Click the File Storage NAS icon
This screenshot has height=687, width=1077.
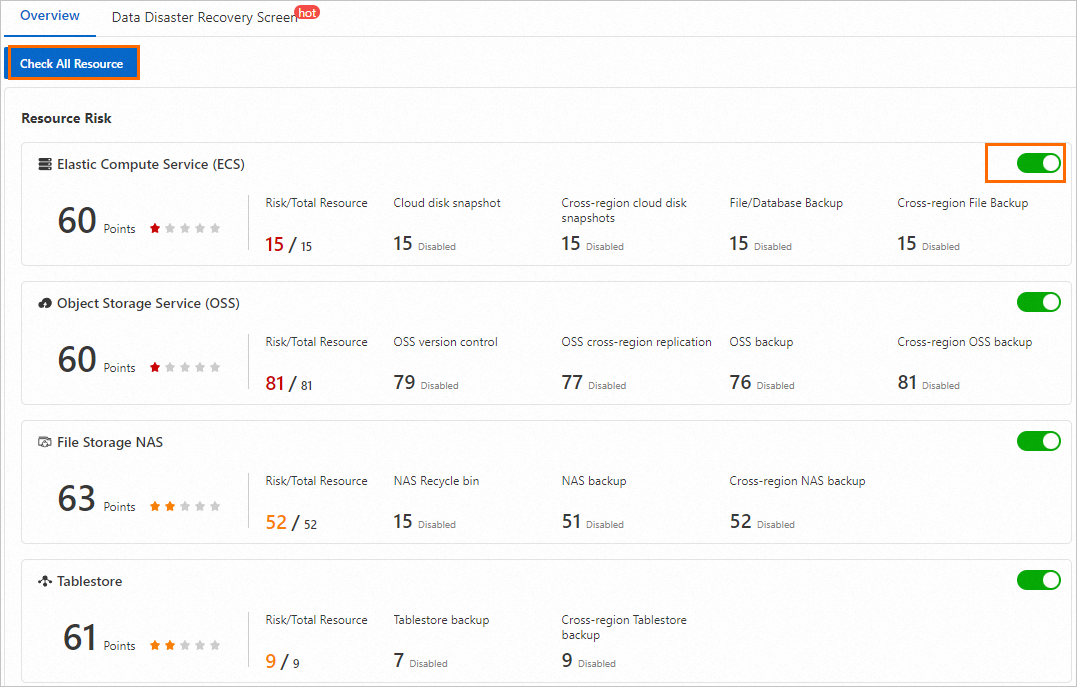click(x=45, y=442)
